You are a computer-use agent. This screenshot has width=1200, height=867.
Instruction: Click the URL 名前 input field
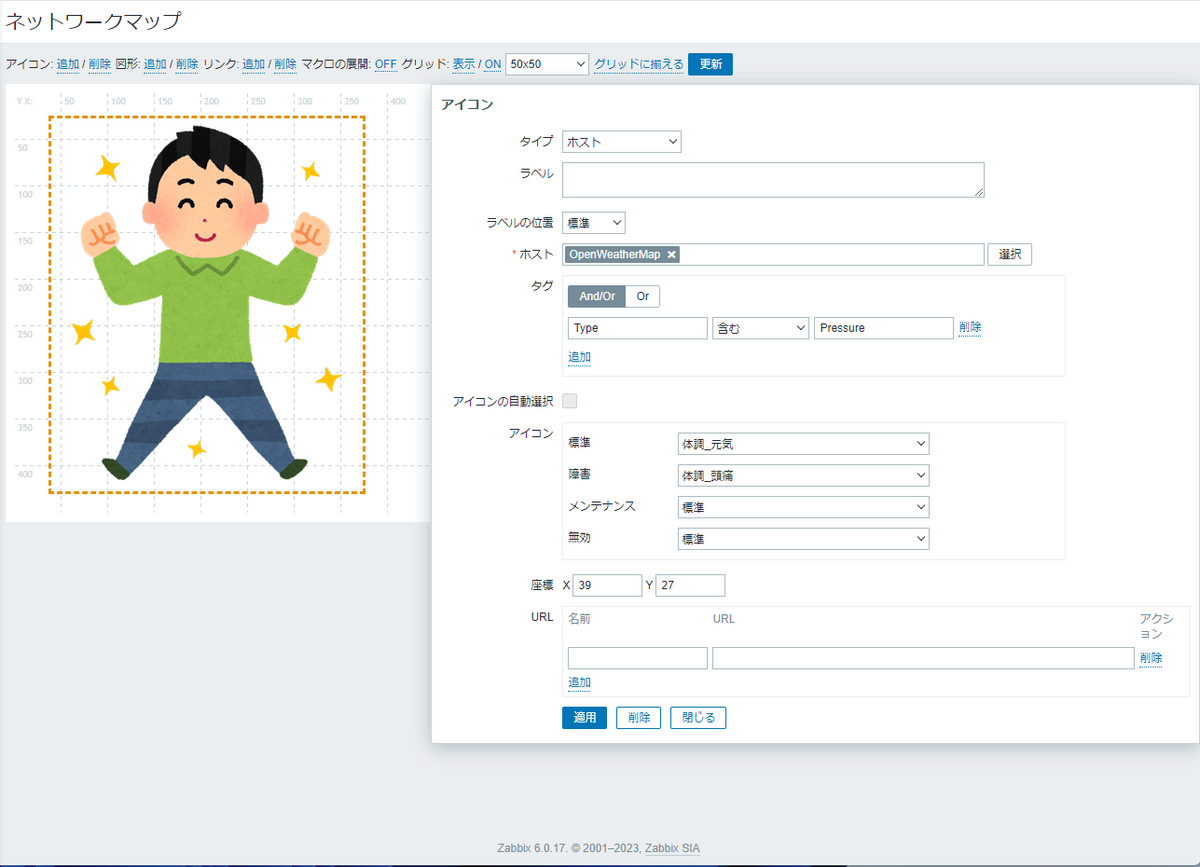tap(637, 658)
